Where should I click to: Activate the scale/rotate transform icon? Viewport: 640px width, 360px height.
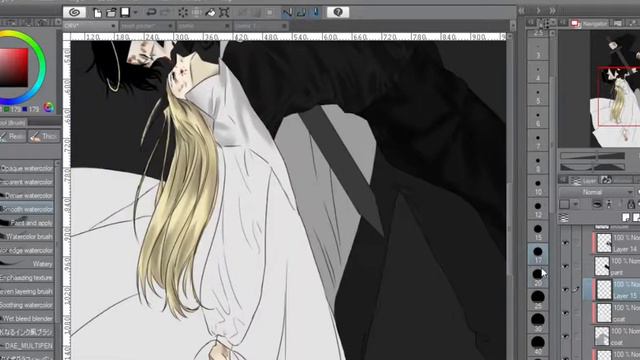coord(224,13)
